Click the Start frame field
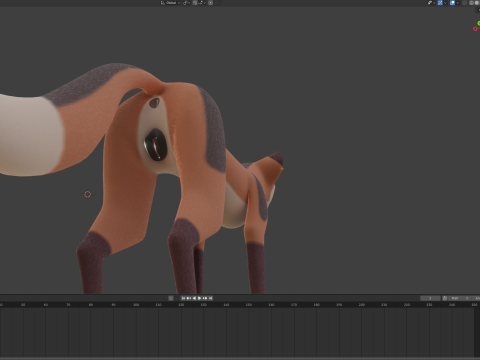 pyautogui.click(x=460, y=298)
